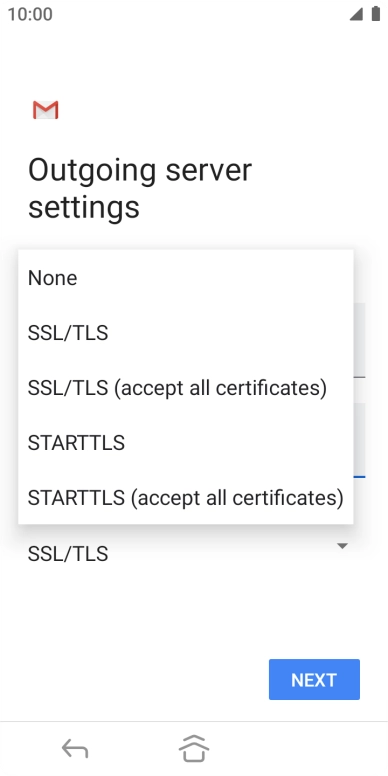The width and height of the screenshot is (388, 776).
Task: Tap the battery status icon
Action: tap(376, 14)
